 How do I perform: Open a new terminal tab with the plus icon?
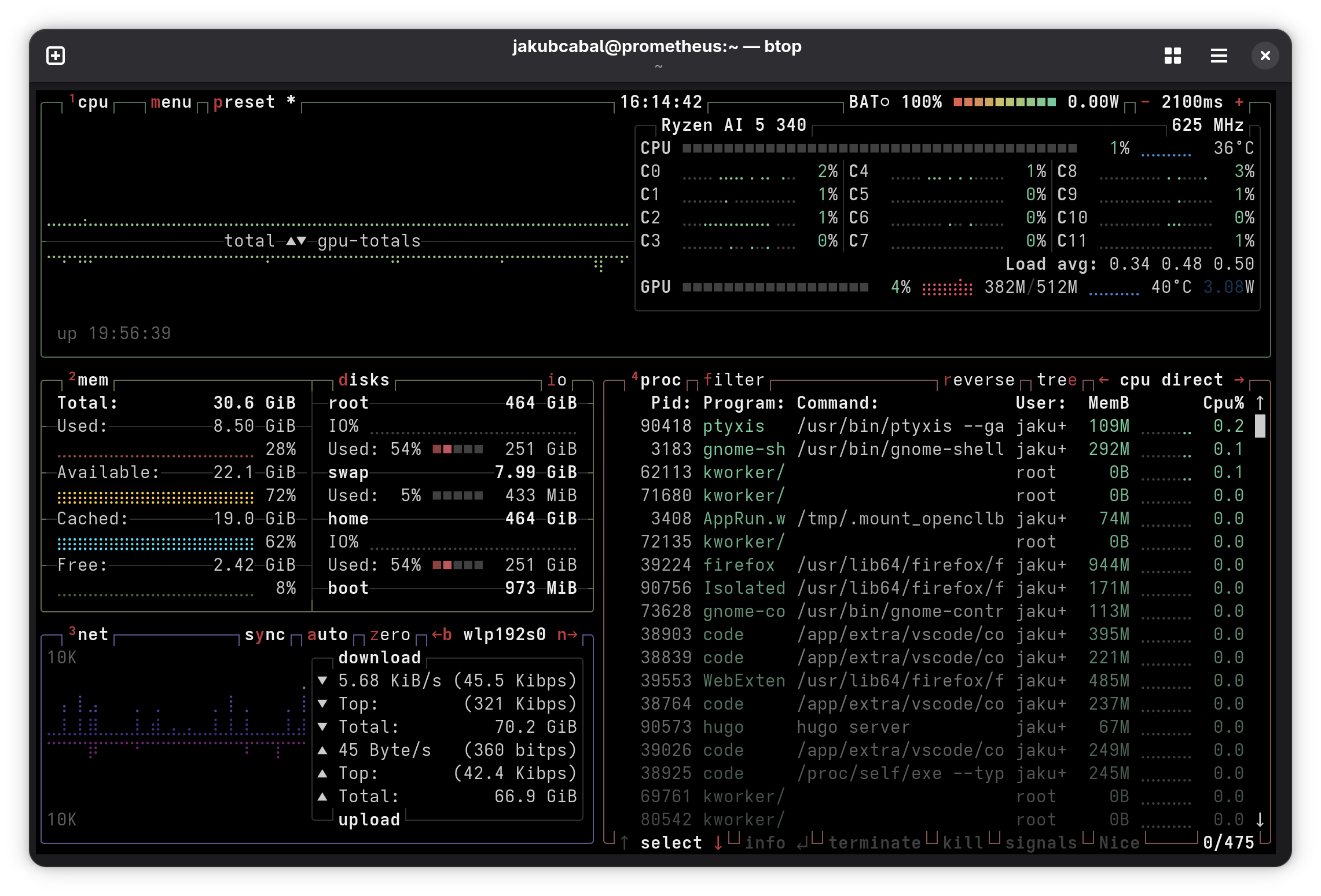56,55
